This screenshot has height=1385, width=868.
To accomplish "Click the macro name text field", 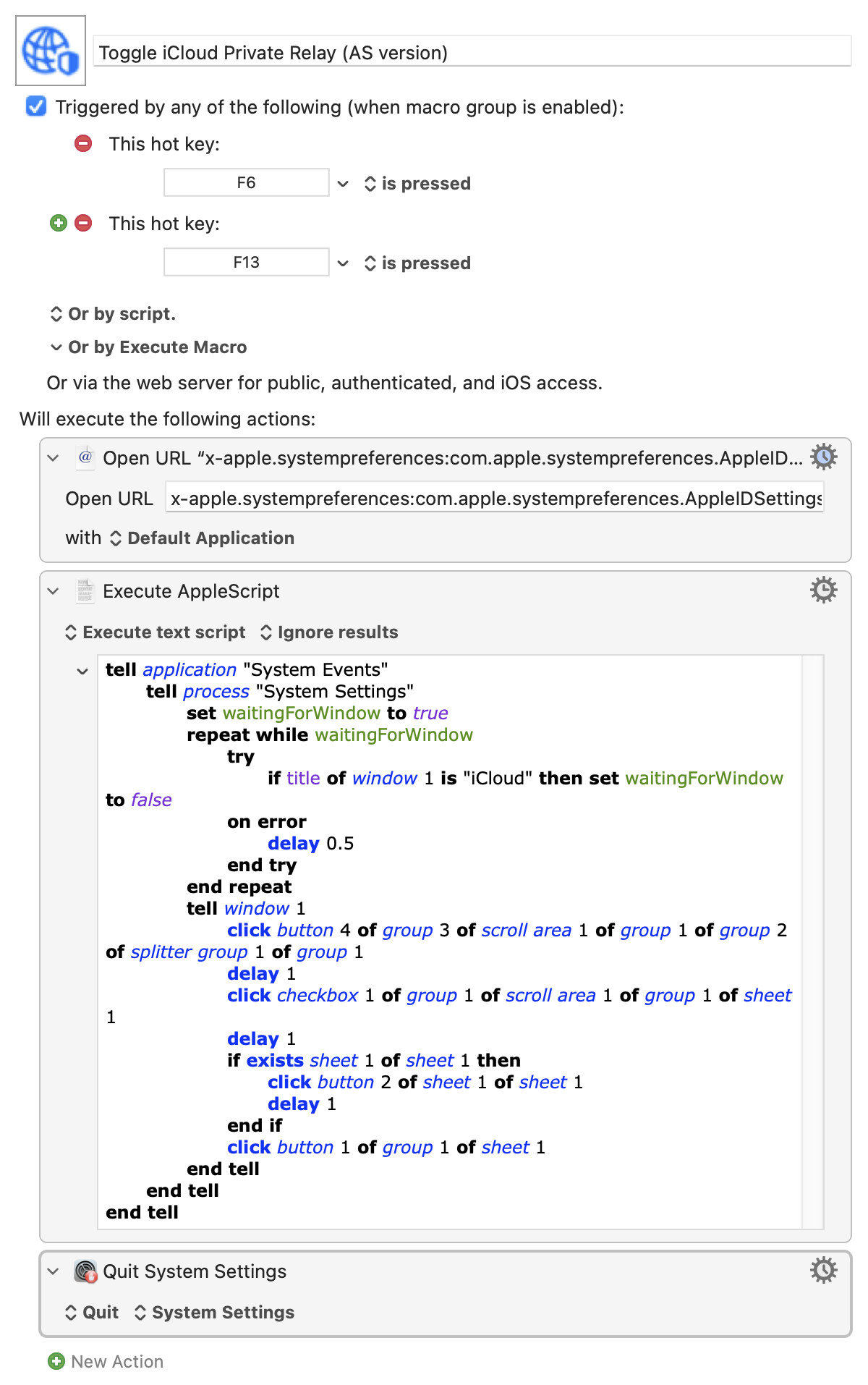I will [x=472, y=53].
